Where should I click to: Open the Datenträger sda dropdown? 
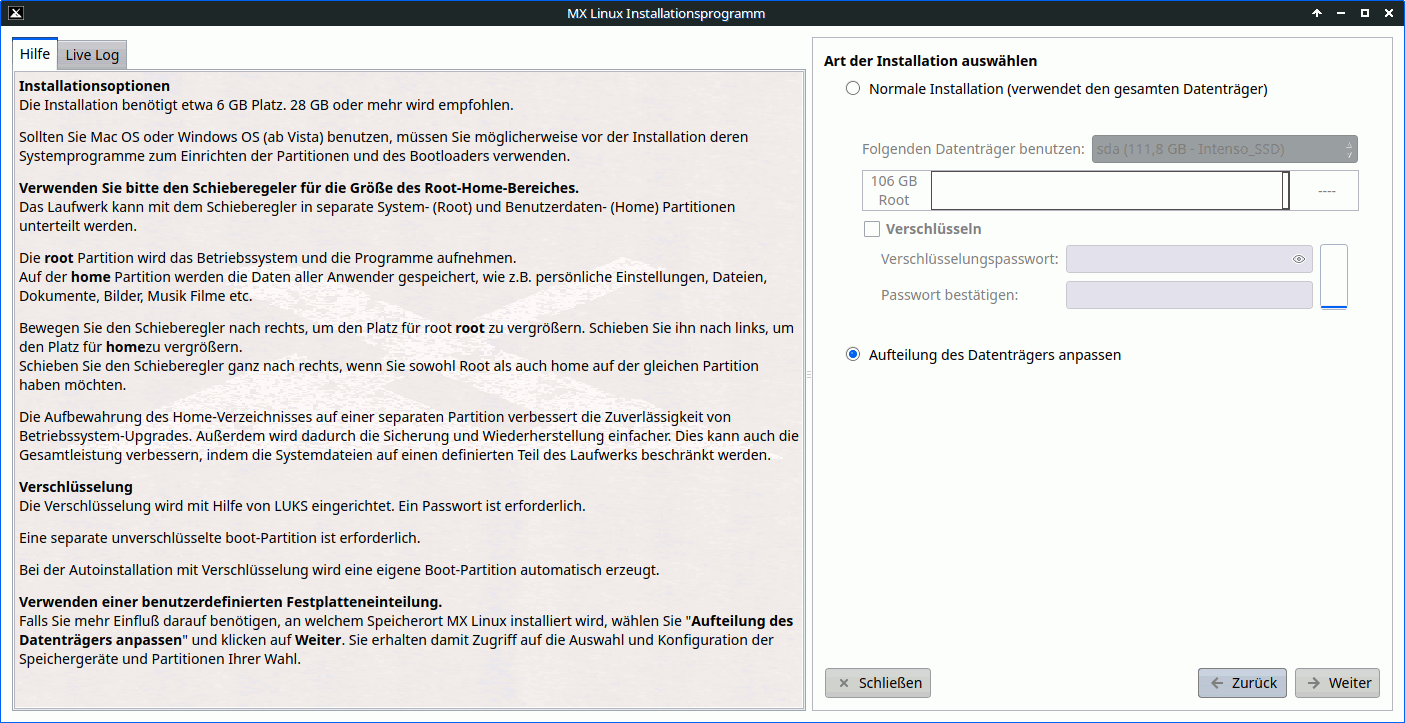point(1225,150)
